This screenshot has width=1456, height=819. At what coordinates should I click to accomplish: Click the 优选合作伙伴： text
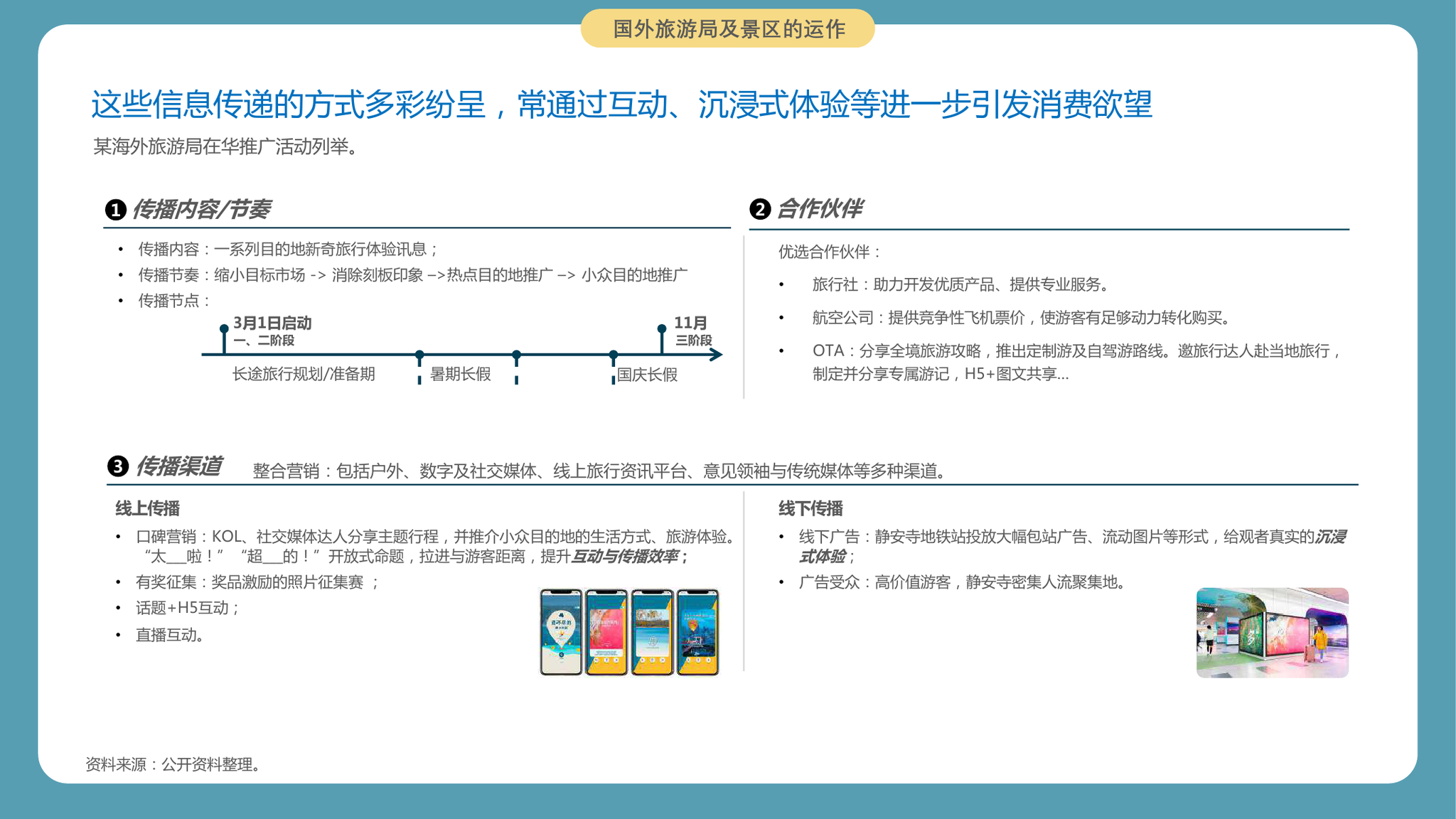pyautogui.click(x=830, y=252)
